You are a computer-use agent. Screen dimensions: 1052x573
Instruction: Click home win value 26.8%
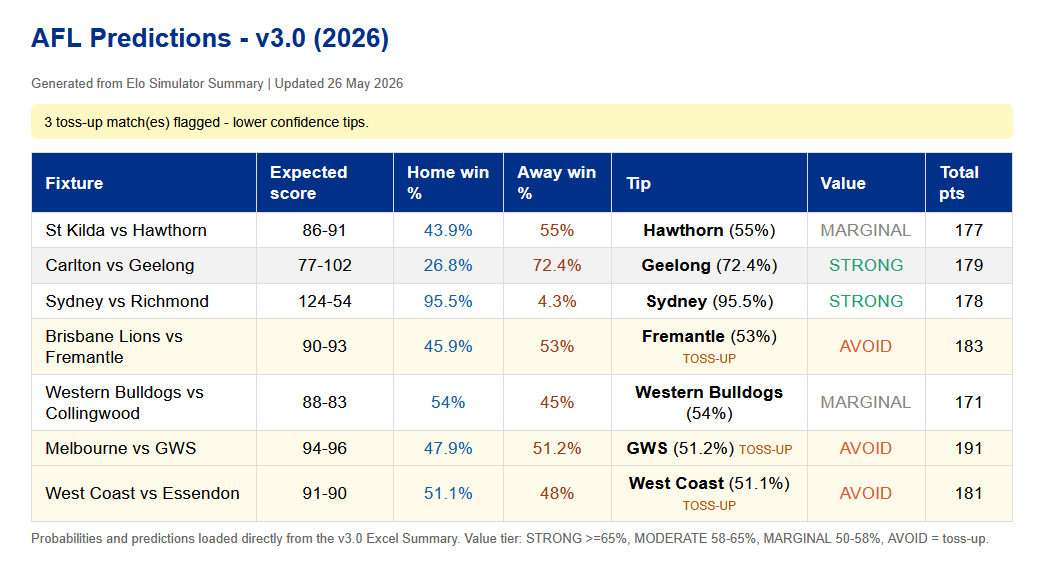pyautogui.click(x=448, y=266)
